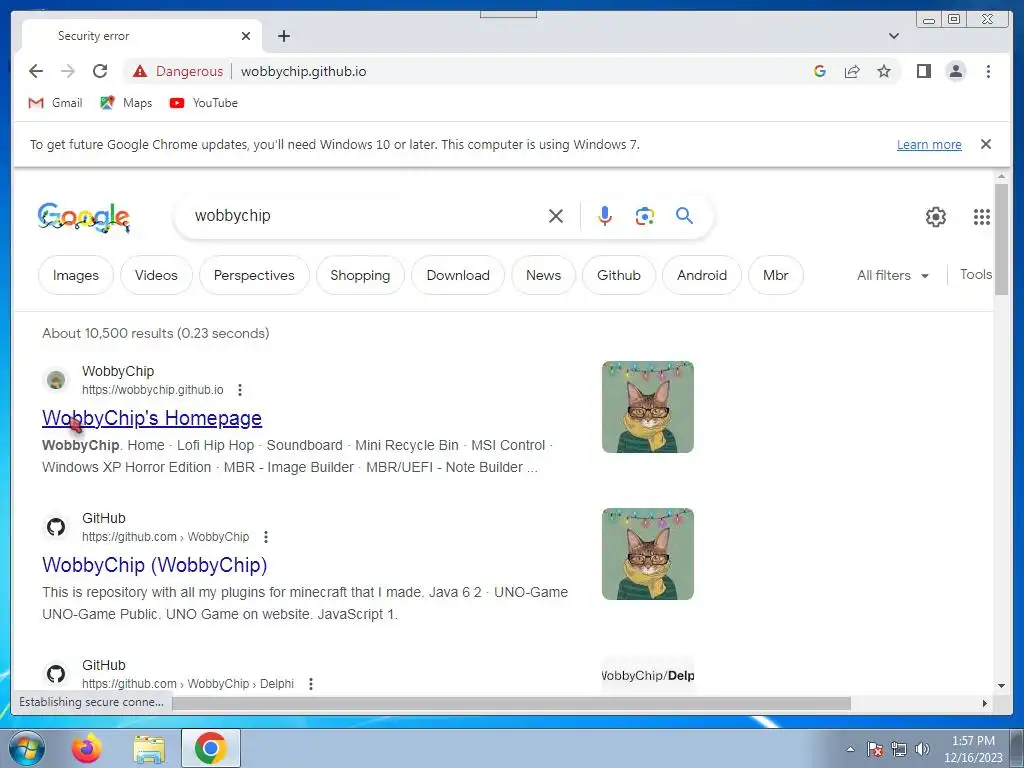Viewport: 1024px width, 768px height.
Task: Clear the search box with X
Action: point(556,216)
